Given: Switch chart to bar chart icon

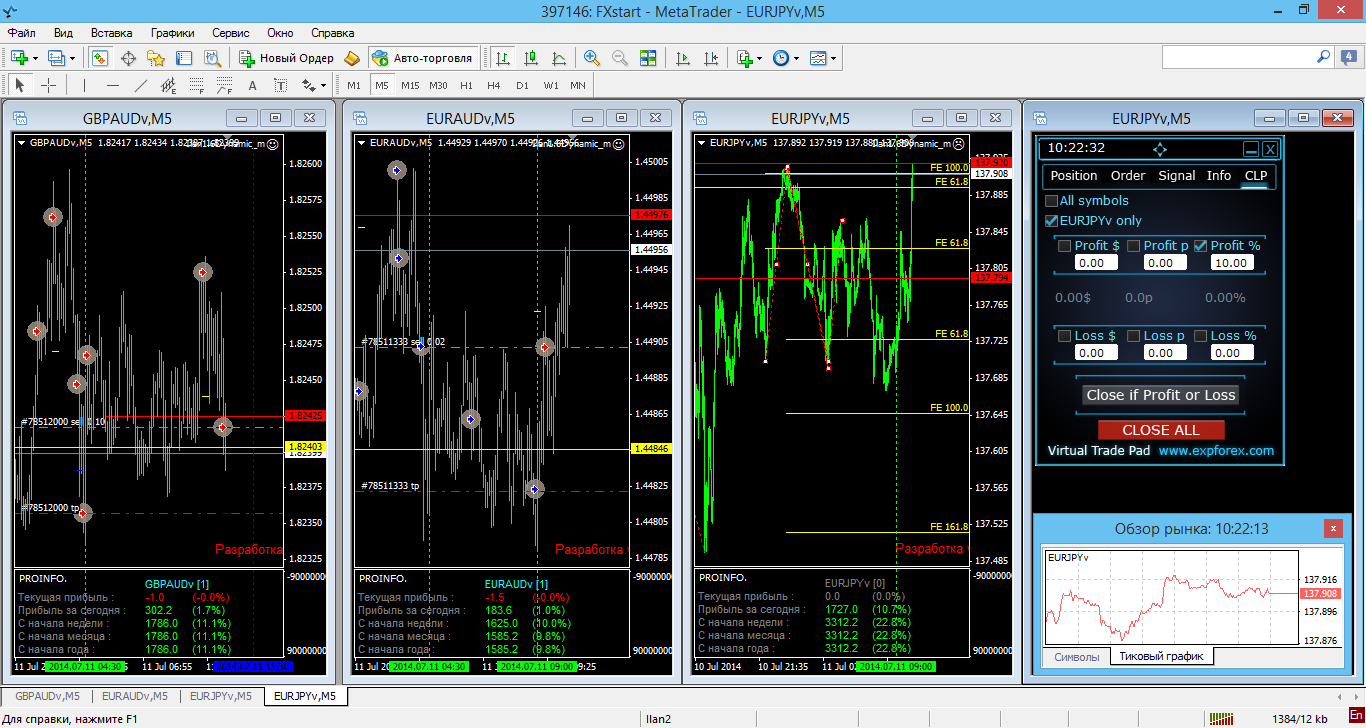Looking at the screenshot, I should (x=503, y=58).
